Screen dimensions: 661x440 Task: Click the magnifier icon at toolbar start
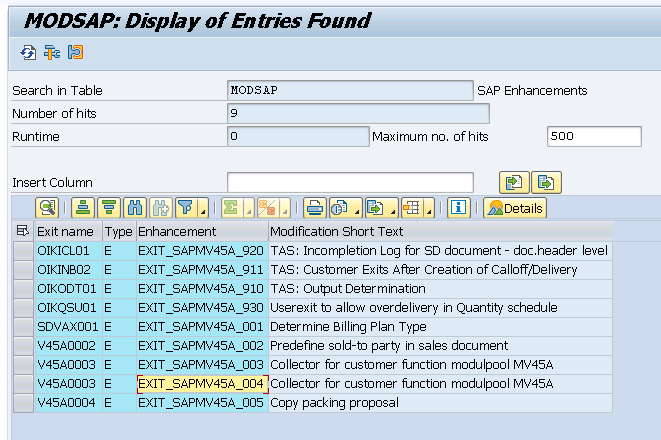tap(46, 208)
